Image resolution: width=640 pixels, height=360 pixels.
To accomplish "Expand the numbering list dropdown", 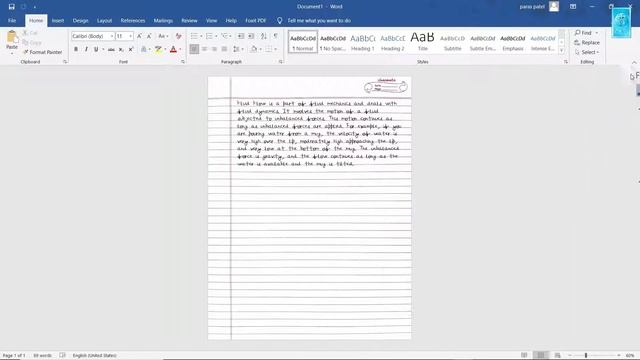I will [x=216, y=36].
